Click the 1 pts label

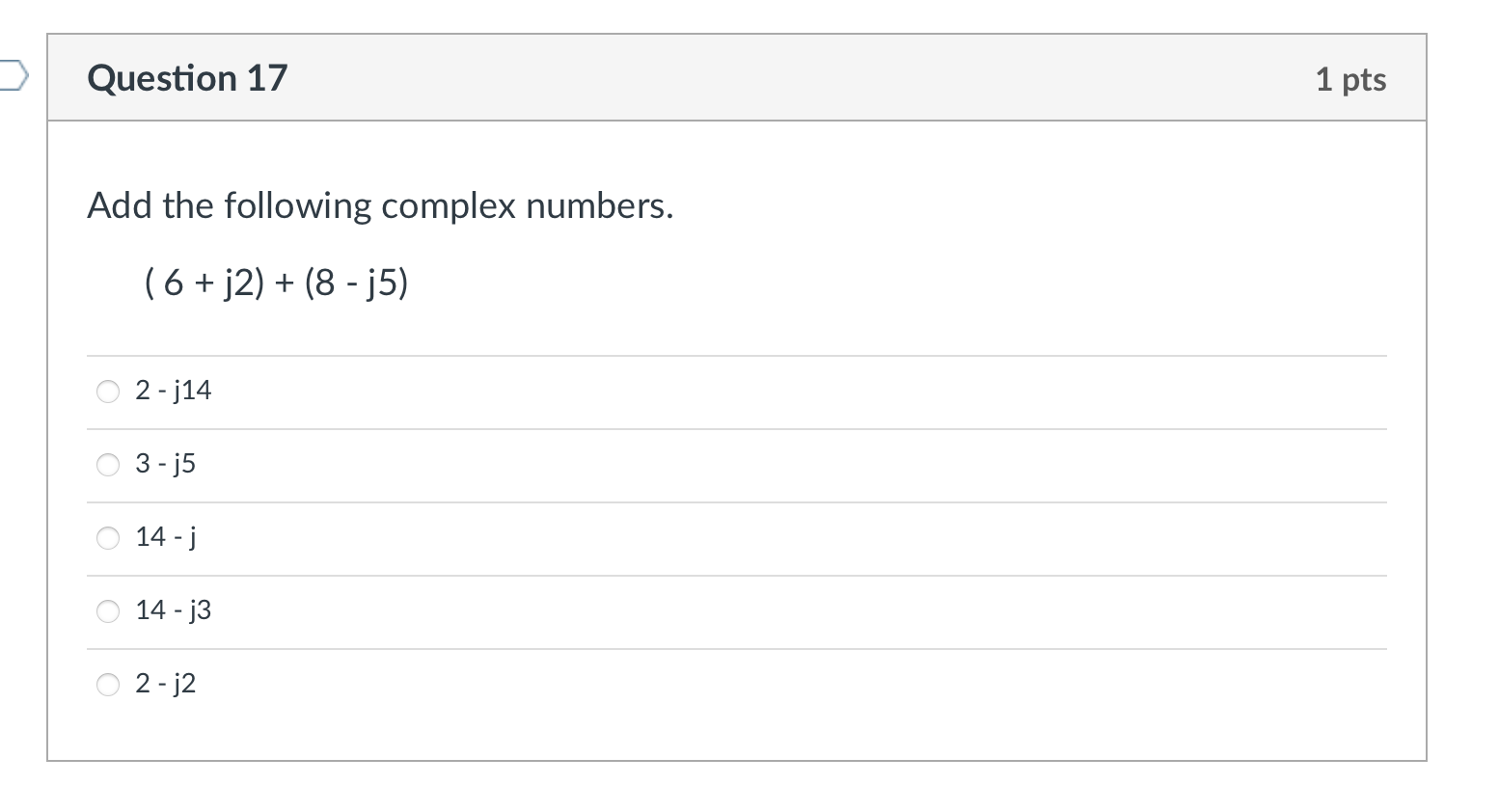(x=1350, y=81)
